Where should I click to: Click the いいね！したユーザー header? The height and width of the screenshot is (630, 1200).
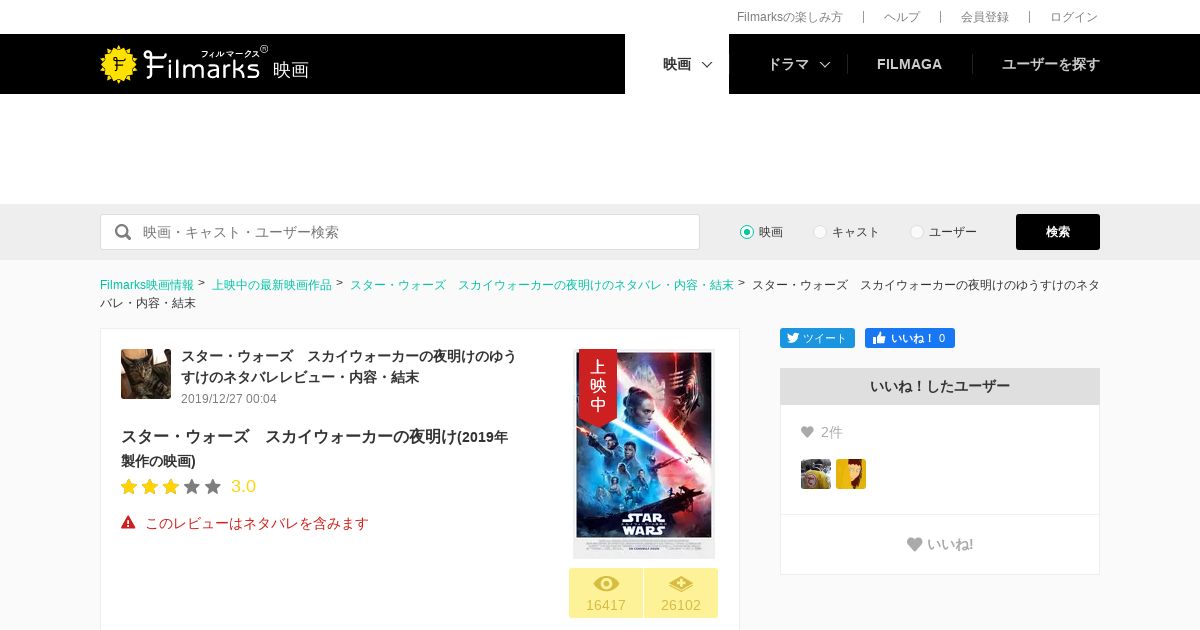(x=940, y=386)
